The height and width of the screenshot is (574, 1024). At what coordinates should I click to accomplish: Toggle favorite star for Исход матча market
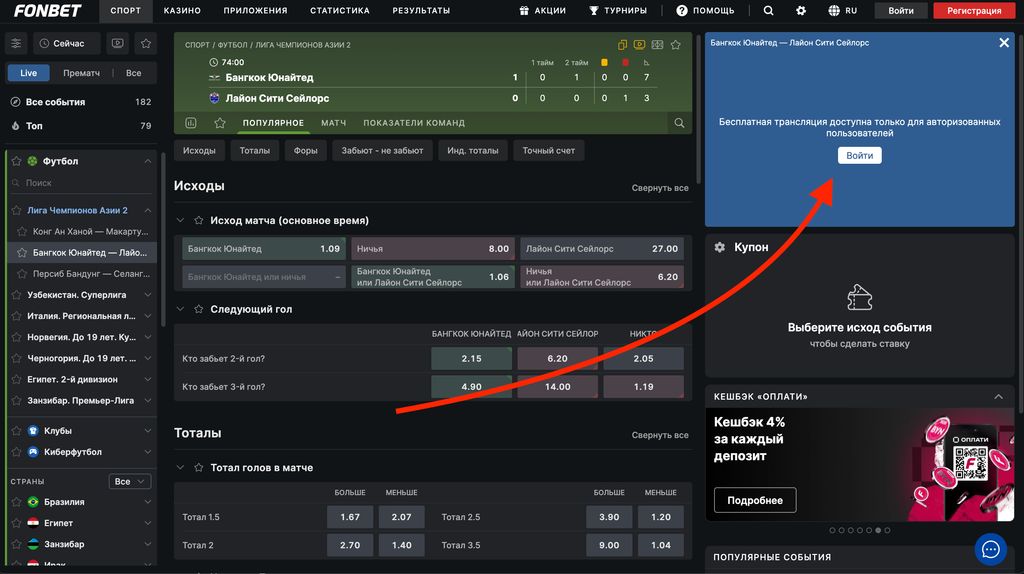[x=199, y=220]
